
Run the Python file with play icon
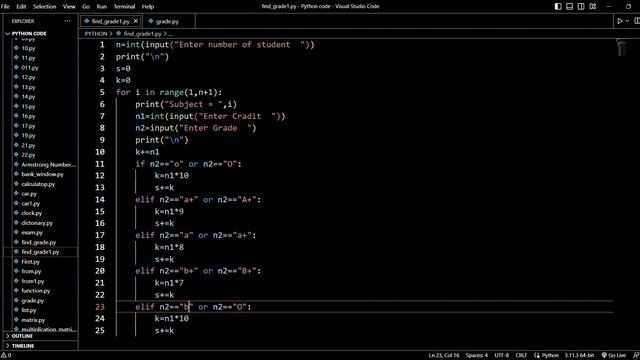(620, 21)
